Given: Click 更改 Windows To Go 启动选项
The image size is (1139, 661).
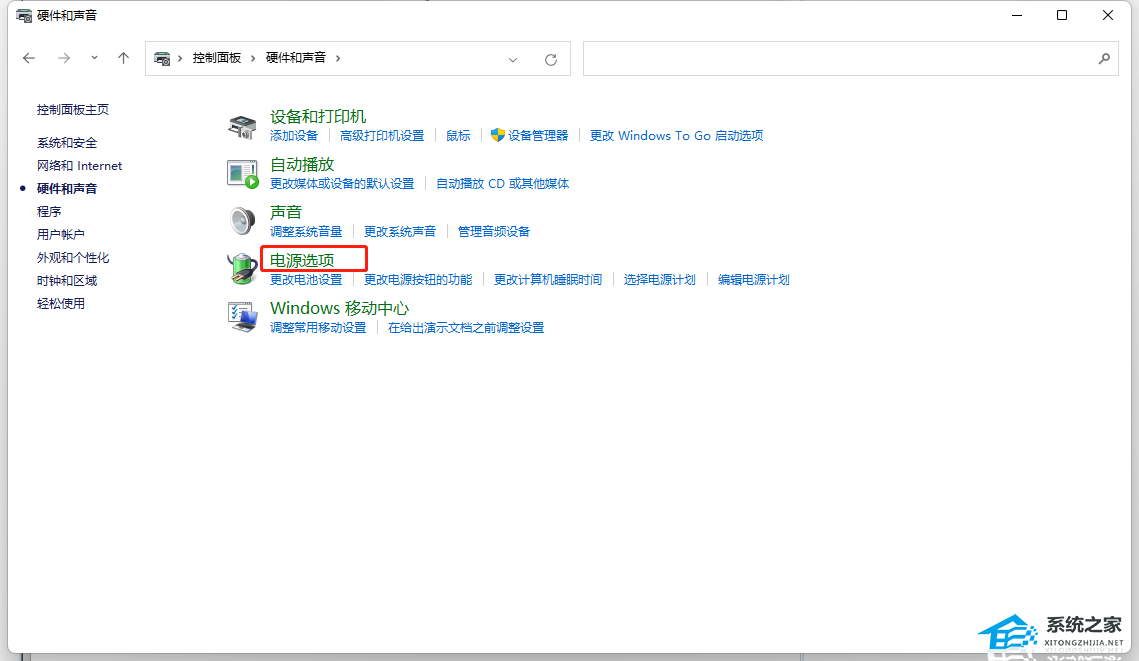Looking at the screenshot, I should tap(676, 136).
